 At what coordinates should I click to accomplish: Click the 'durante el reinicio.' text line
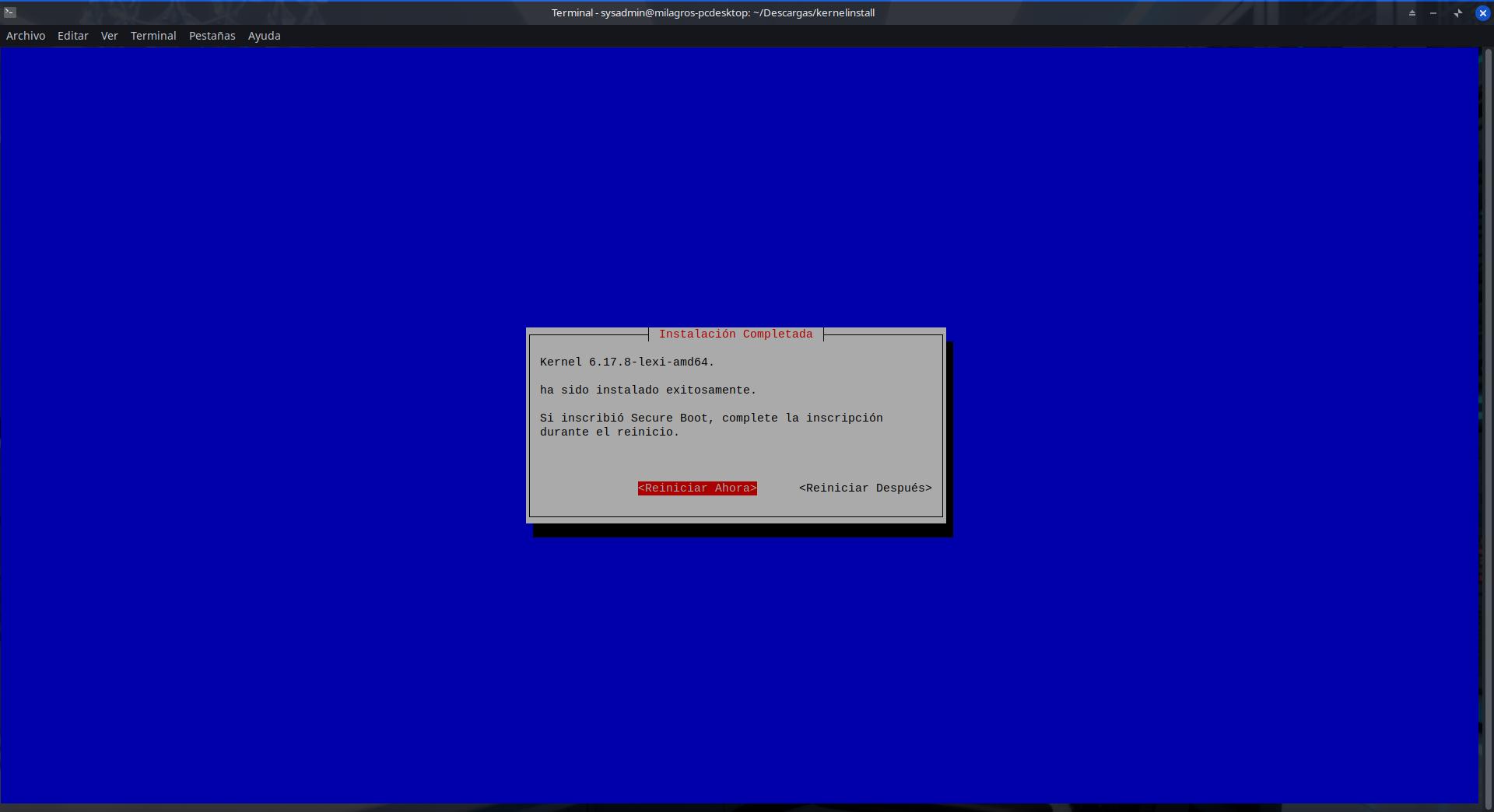click(610, 432)
